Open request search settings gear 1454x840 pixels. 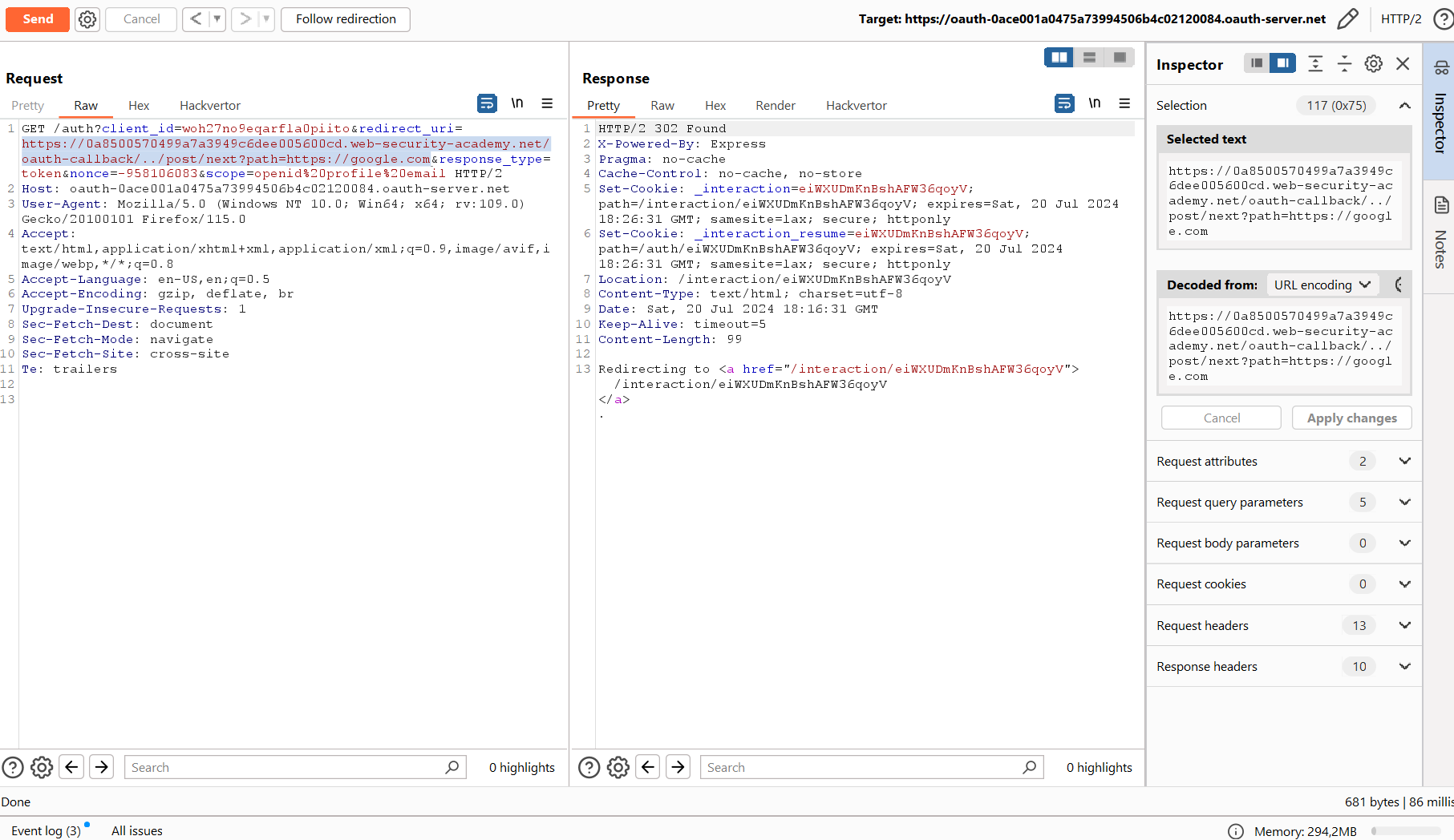point(42,767)
